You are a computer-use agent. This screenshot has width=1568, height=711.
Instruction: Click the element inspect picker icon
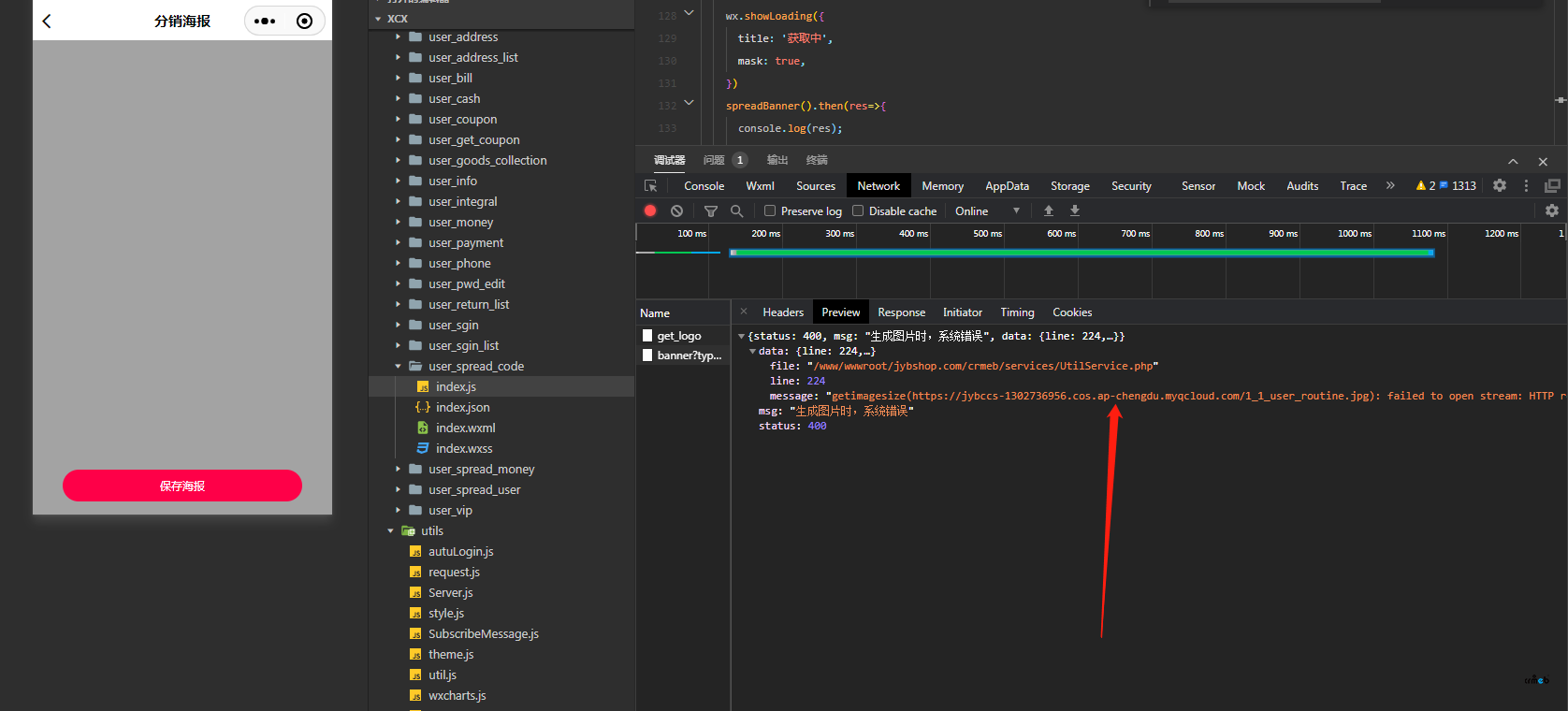pyautogui.click(x=651, y=186)
